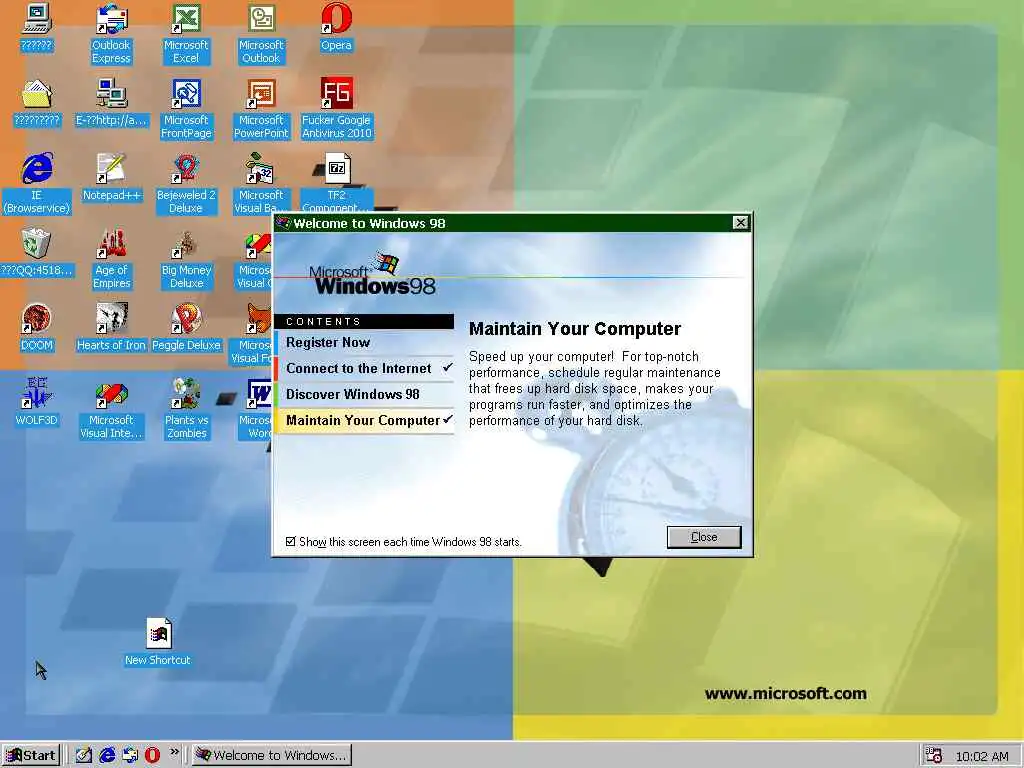The width and height of the screenshot is (1024, 768).
Task: Click the Show Desktop quick launch icon
Action: click(84, 755)
